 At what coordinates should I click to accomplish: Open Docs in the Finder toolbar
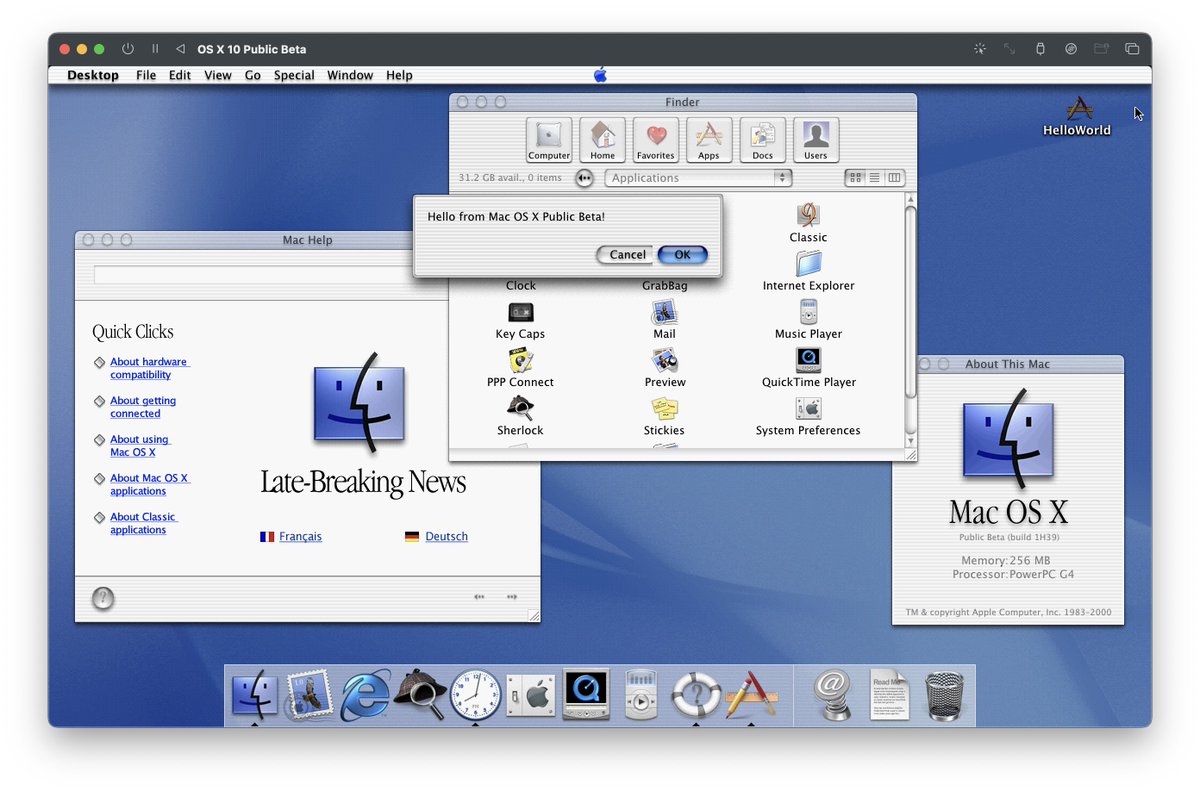click(x=762, y=139)
